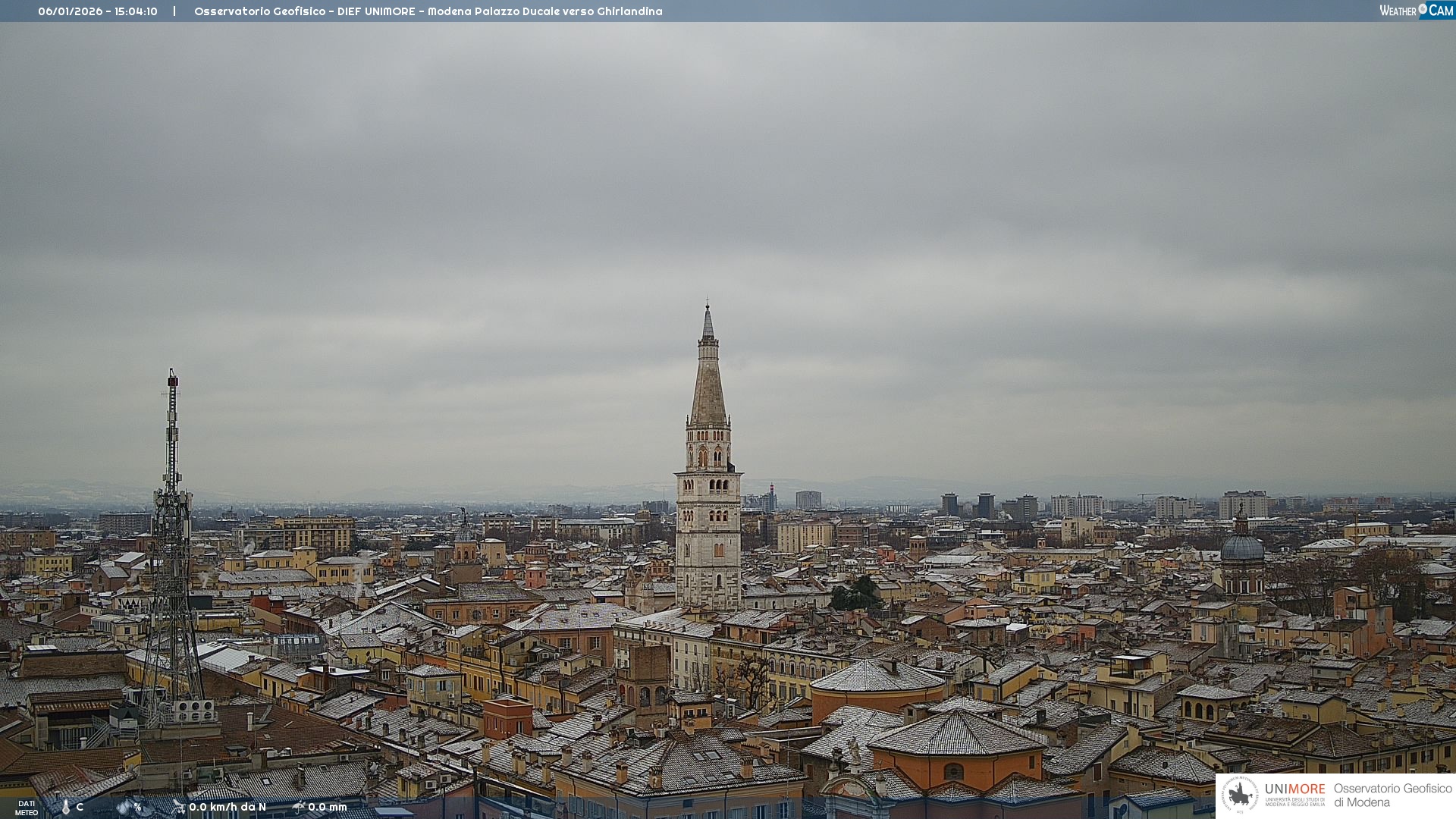Click Osservatorio Geofisico di Modena text
The height and width of the screenshot is (819, 1456).
pos(1392,795)
